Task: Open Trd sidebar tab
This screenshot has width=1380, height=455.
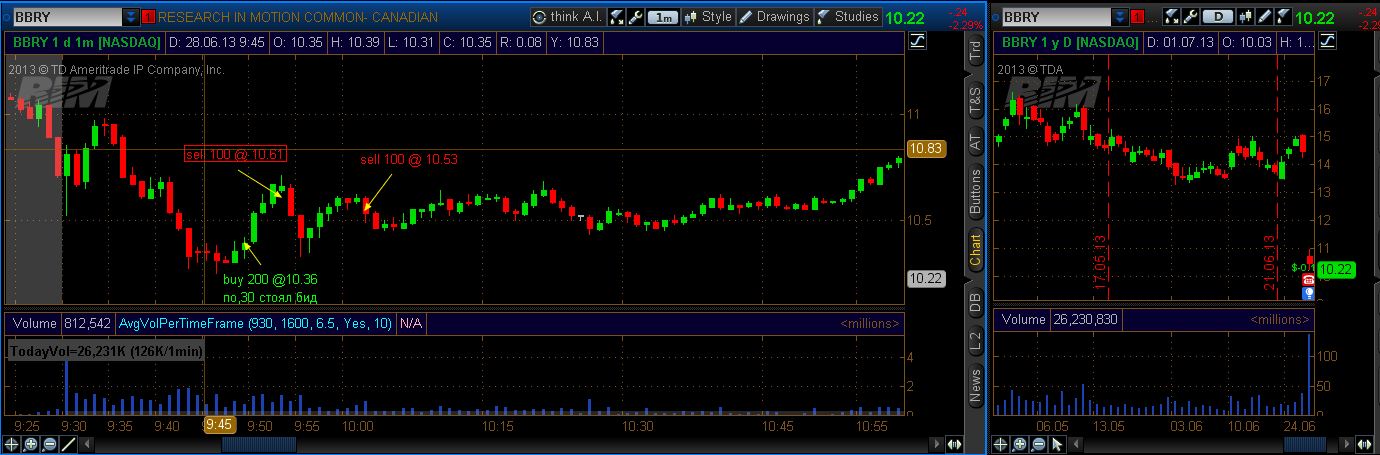Action: pyautogui.click(x=975, y=52)
